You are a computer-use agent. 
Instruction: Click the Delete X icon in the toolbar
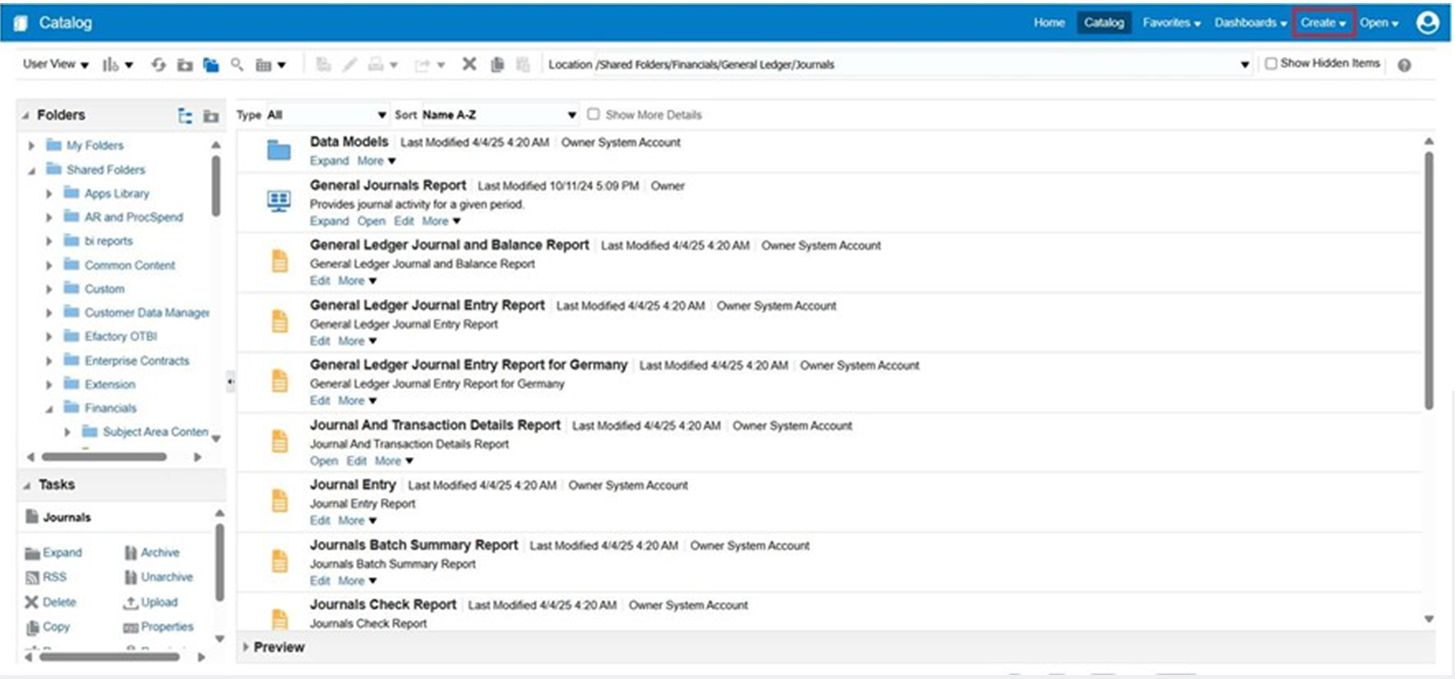coord(468,63)
